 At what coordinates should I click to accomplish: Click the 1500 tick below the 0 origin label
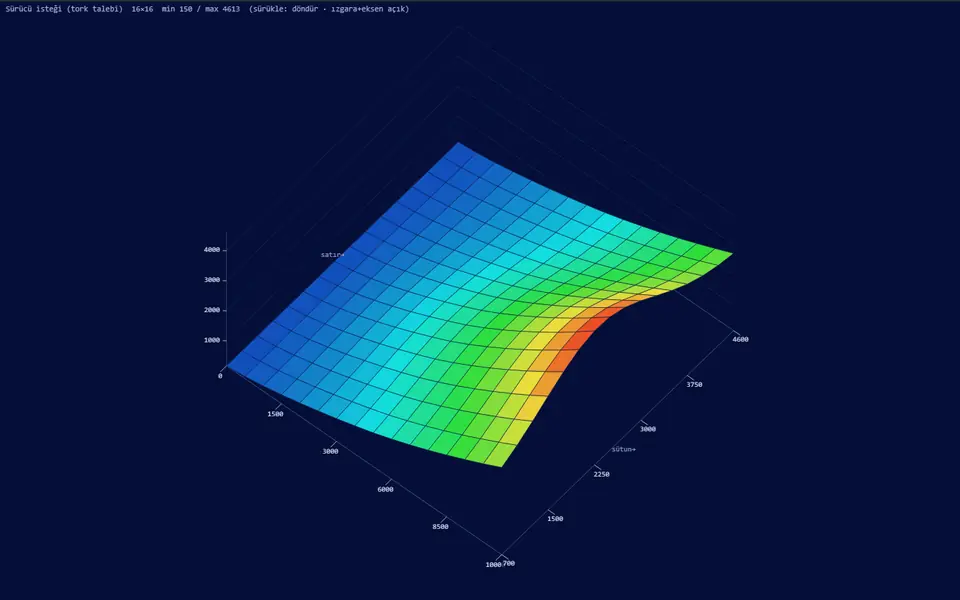coord(276,414)
